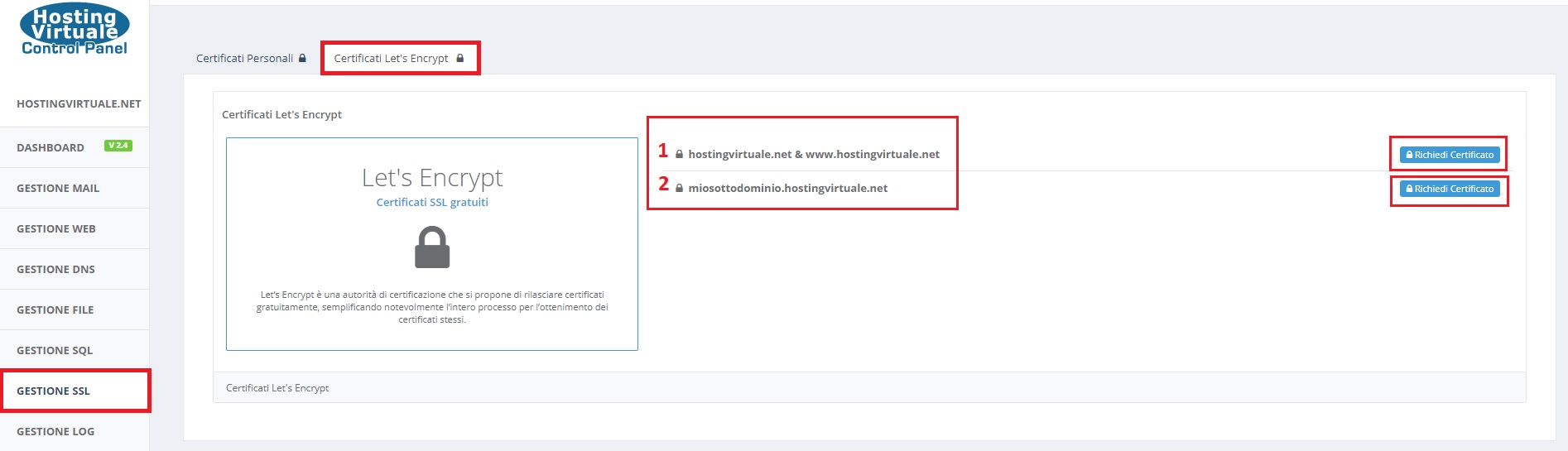
Task: Click the lock icon on Certificati Let's Encrypt tab
Action: (x=460, y=58)
